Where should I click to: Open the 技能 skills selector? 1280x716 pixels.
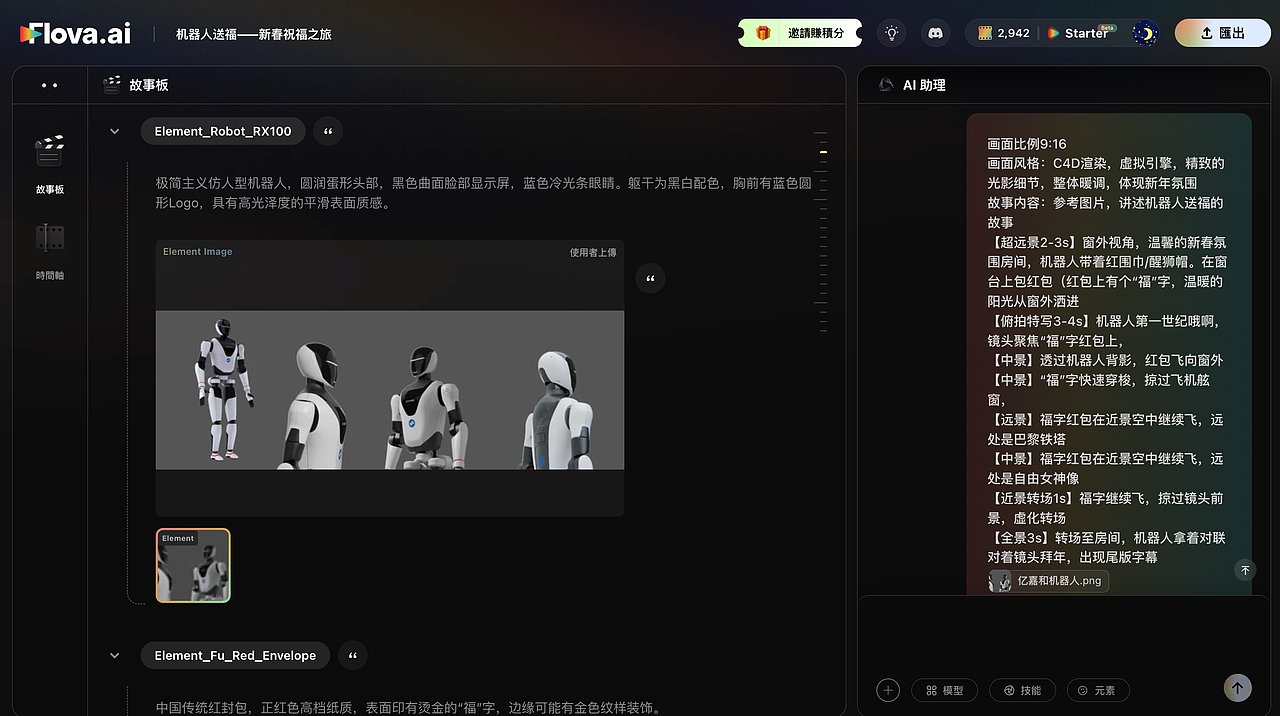point(1022,690)
